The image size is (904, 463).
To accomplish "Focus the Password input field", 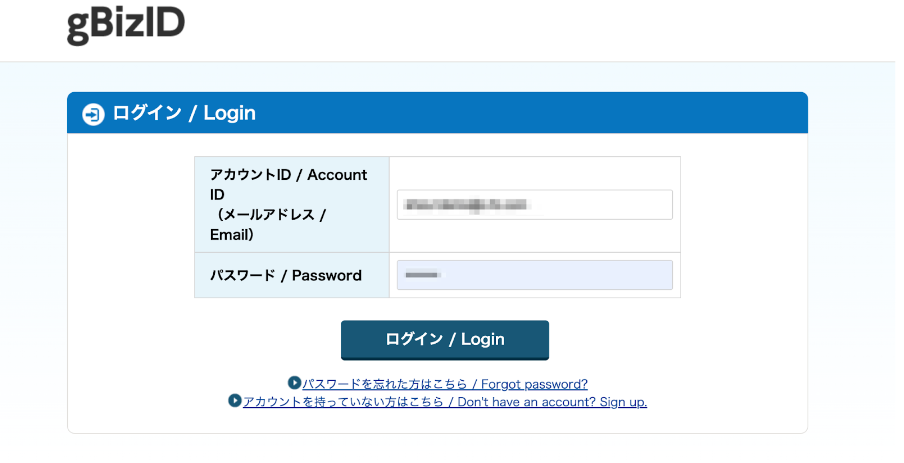I will coord(534,275).
